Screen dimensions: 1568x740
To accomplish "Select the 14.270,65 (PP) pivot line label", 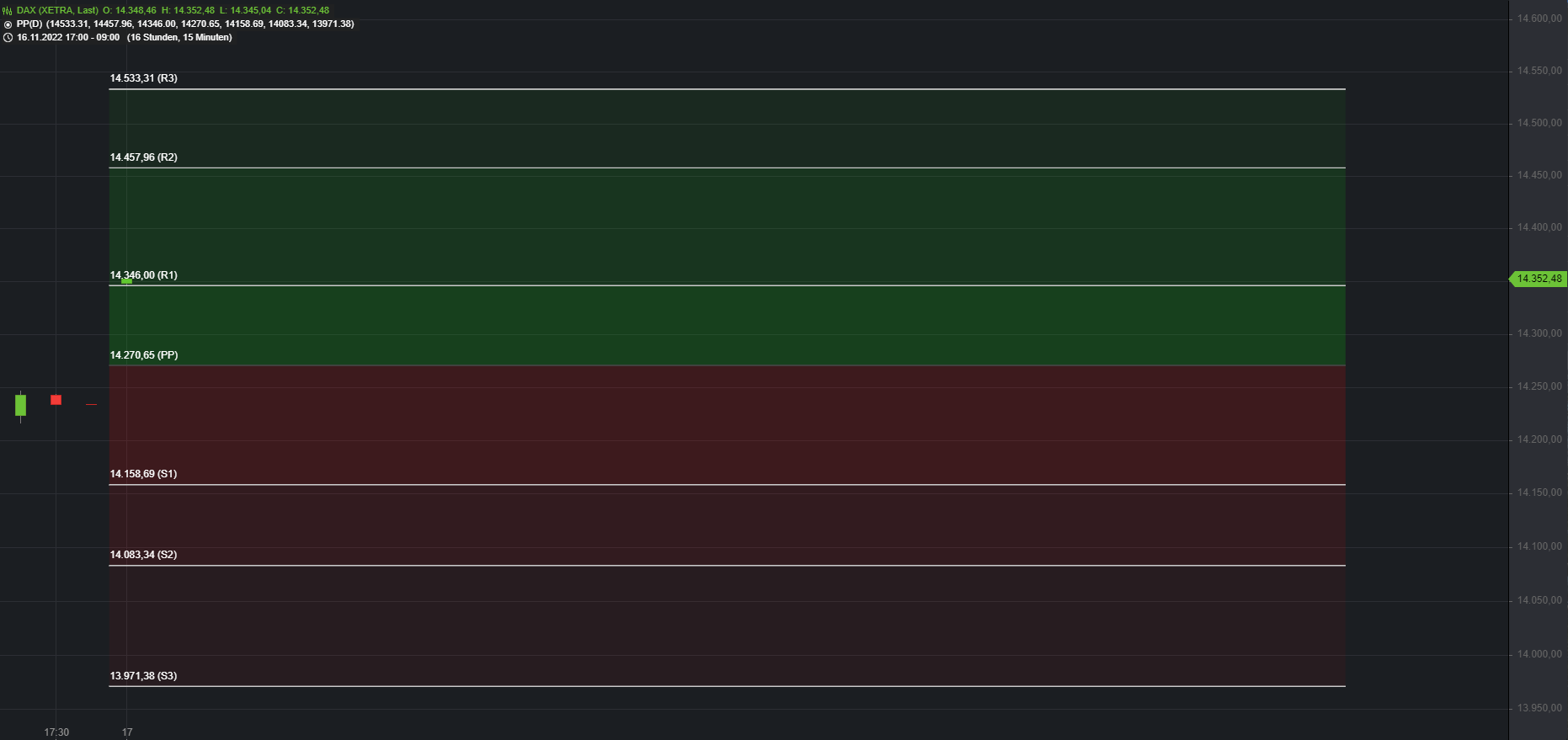I will tap(143, 355).
